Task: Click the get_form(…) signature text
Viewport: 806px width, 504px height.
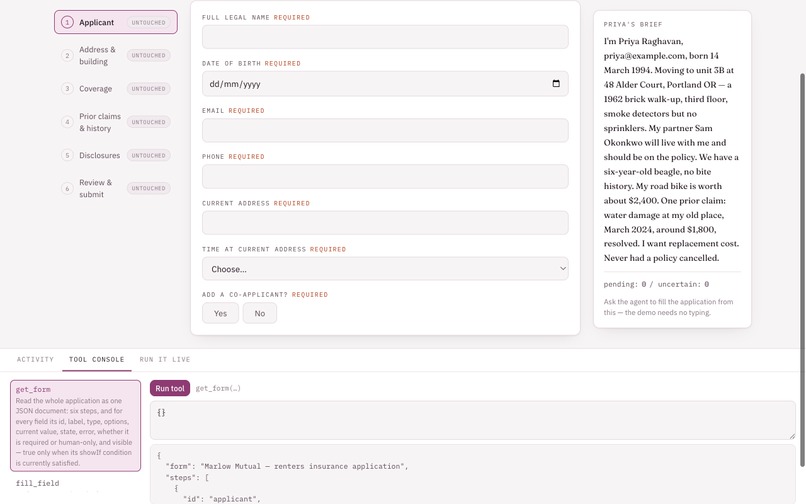Action: tap(218, 388)
